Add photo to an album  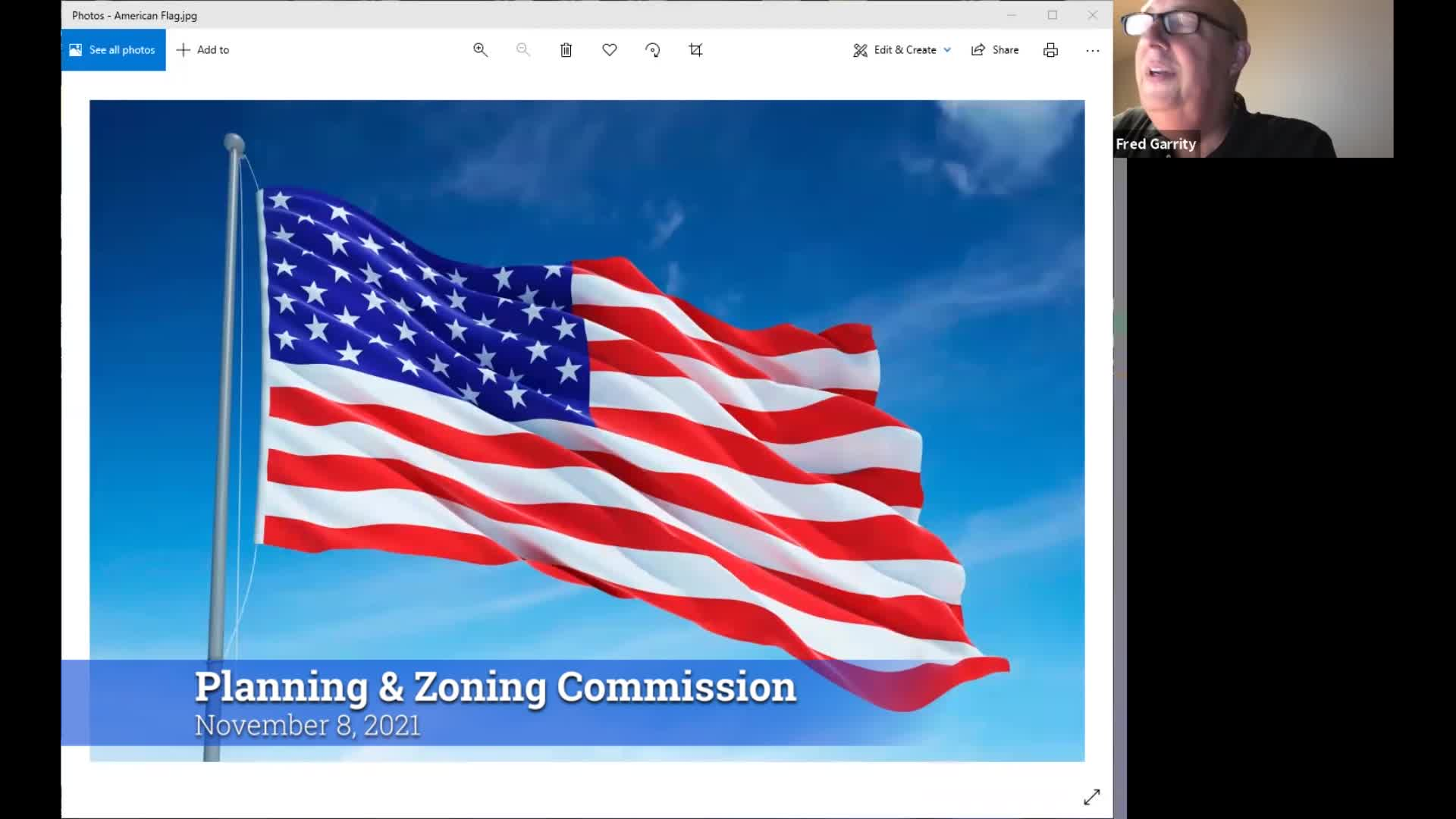202,49
